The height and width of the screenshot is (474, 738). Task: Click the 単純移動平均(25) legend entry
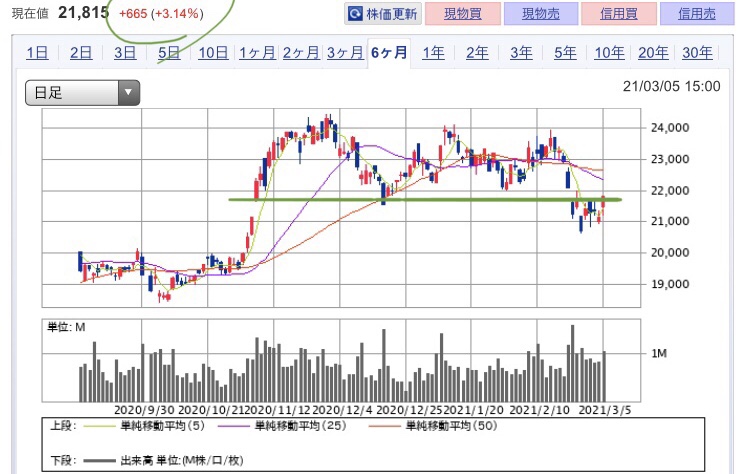tap(300, 426)
